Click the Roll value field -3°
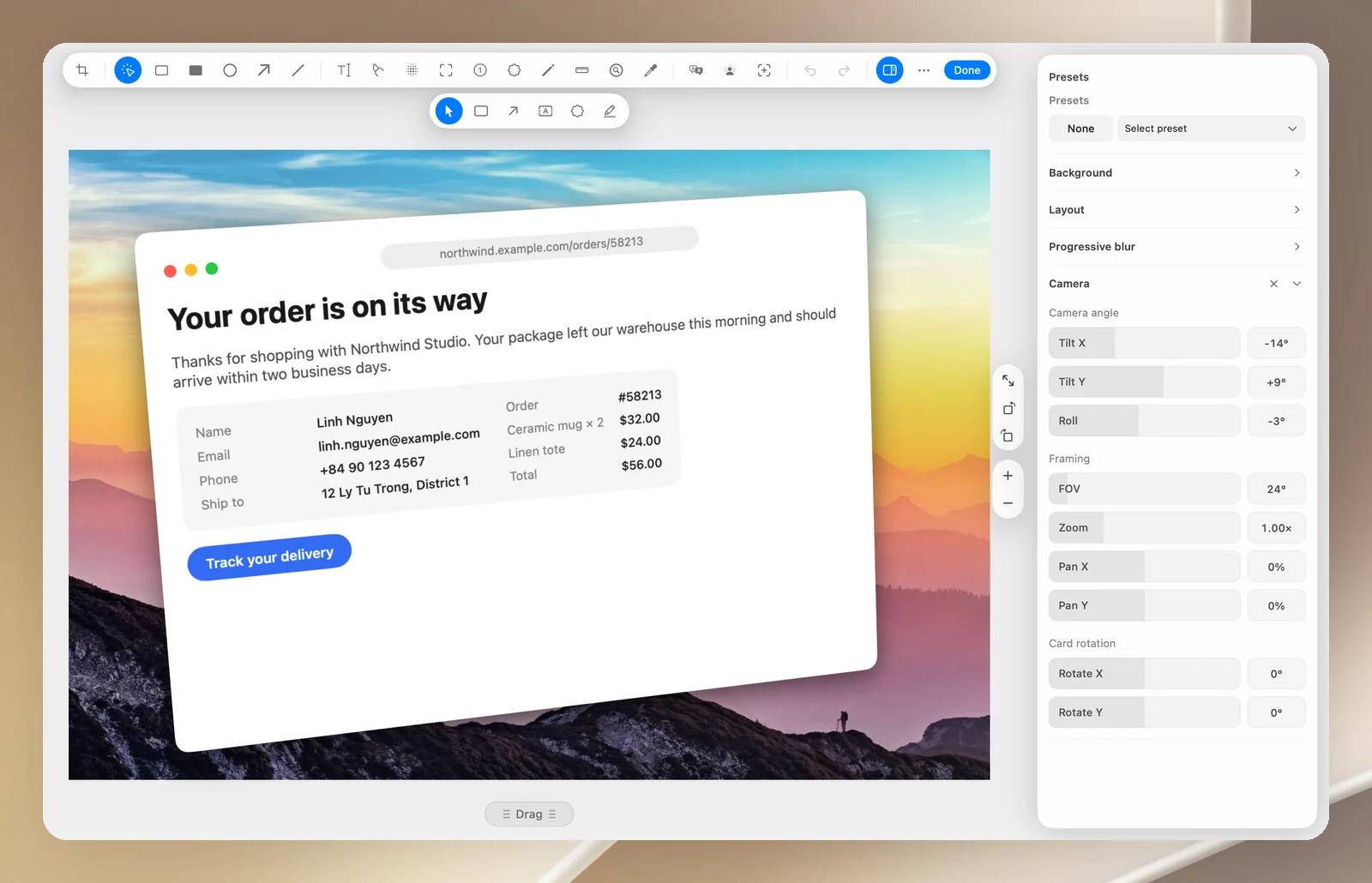 (x=1276, y=421)
